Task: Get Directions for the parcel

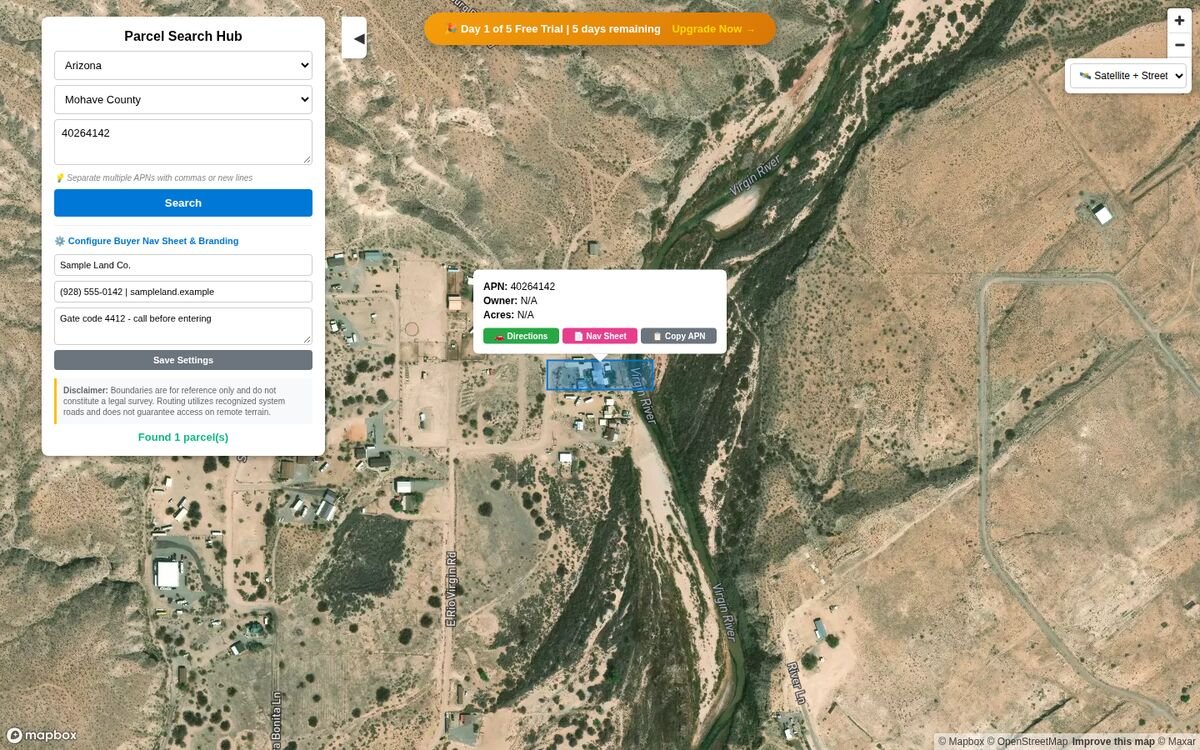Action: pyautogui.click(x=521, y=336)
